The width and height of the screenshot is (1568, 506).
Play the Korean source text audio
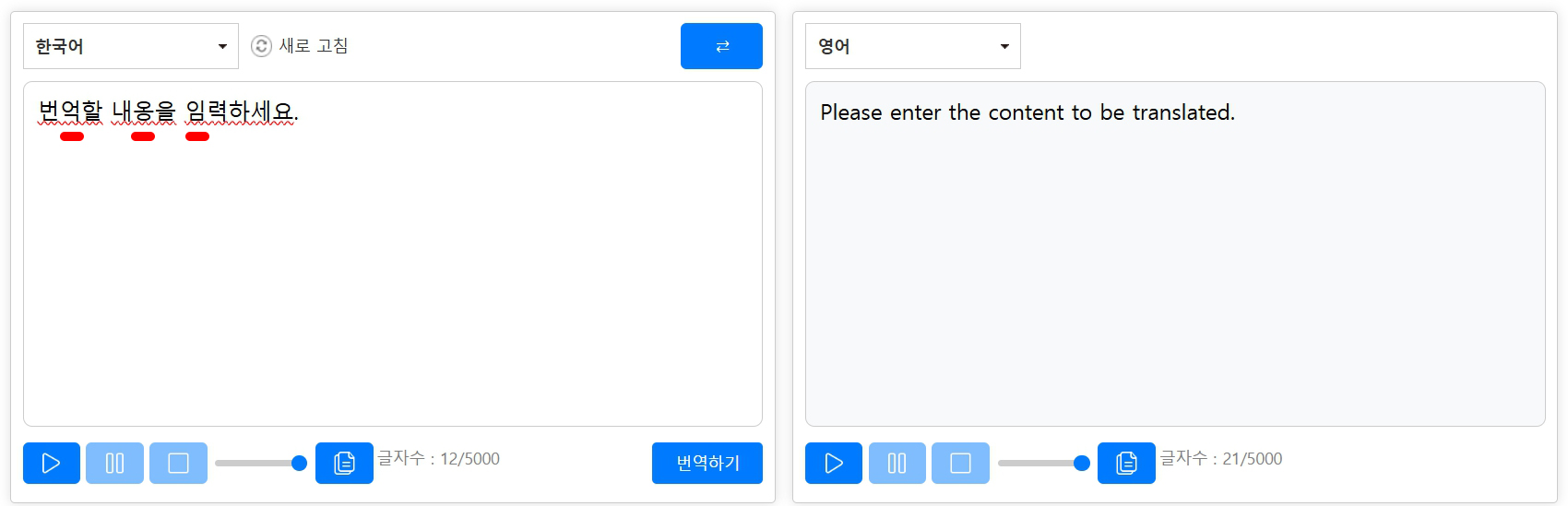click(52, 463)
